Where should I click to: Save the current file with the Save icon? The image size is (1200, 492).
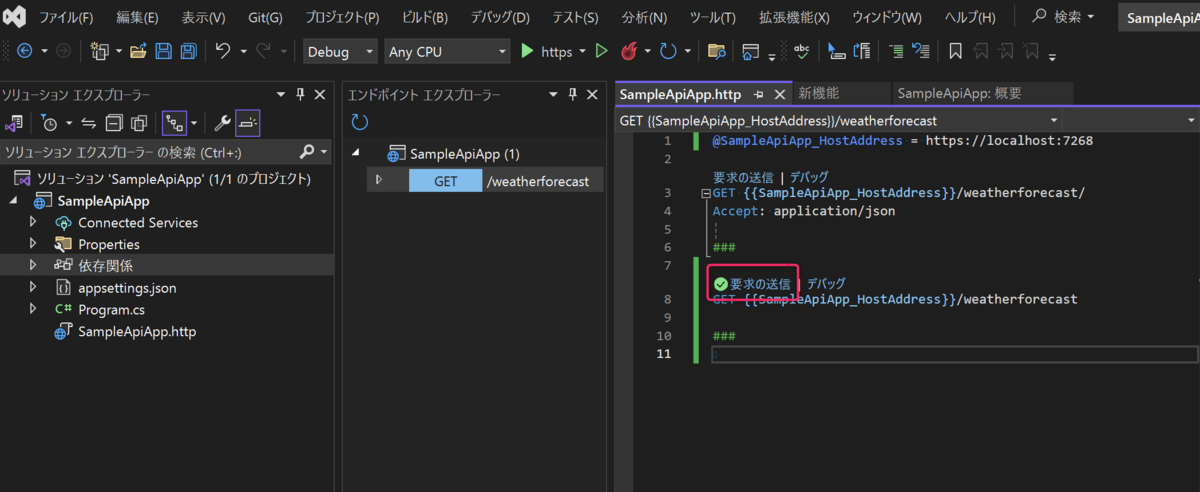click(163, 51)
